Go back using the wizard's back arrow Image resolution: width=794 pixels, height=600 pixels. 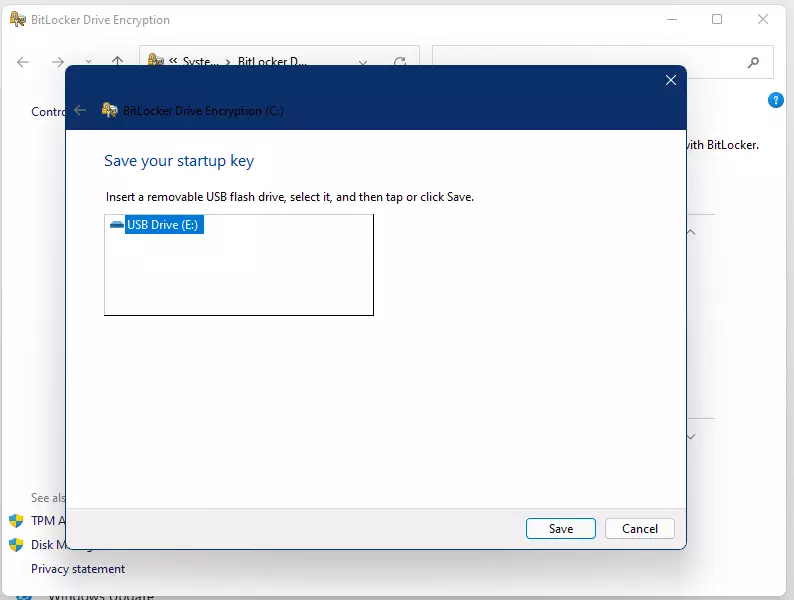click(80, 110)
